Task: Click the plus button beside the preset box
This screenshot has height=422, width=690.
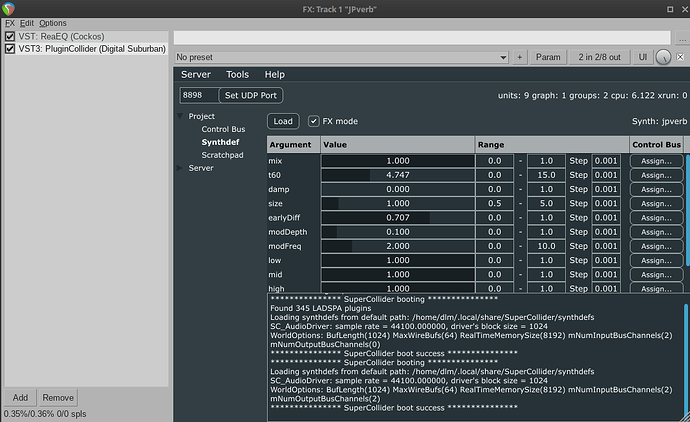Action: point(521,57)
